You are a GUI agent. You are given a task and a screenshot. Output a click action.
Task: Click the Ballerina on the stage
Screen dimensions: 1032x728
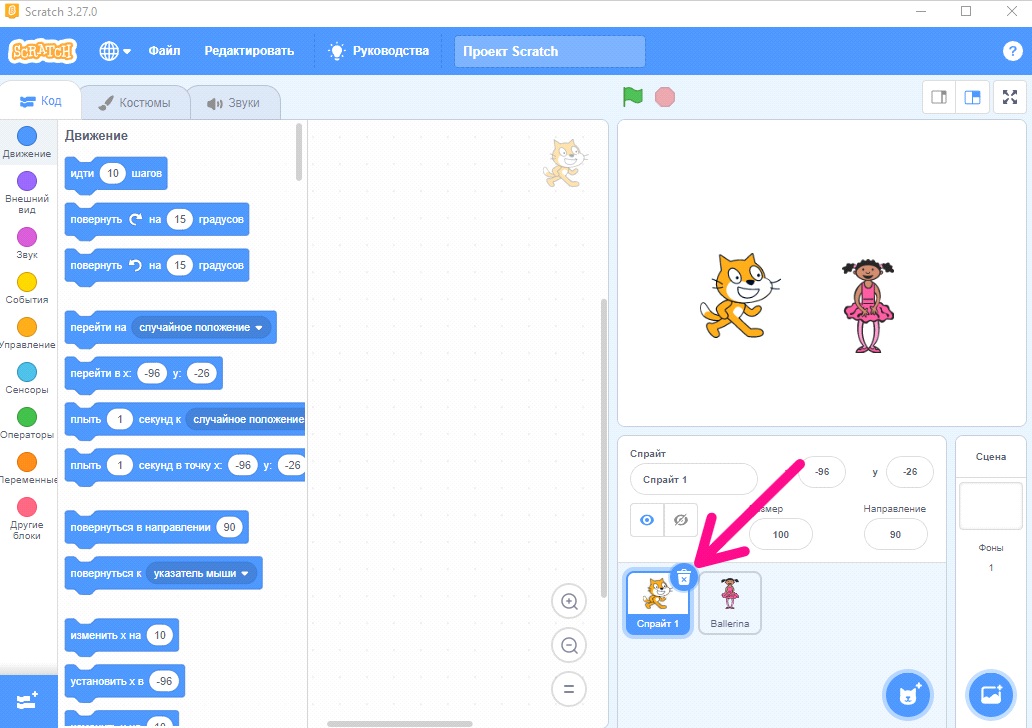[x=868, y=305]
